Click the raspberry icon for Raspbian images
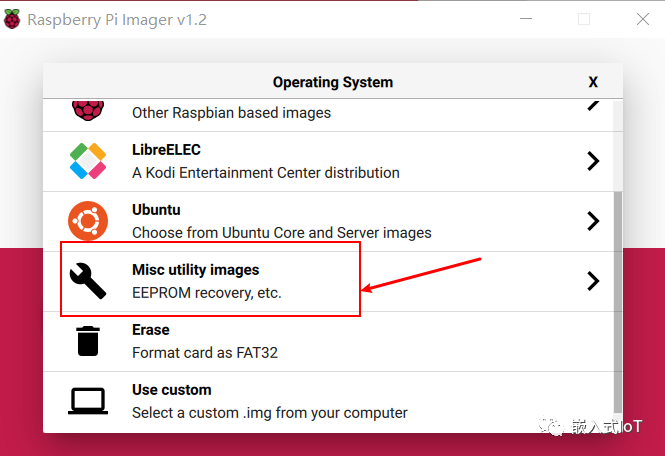Viewport: 665px width, 456px height. point(88,107)
